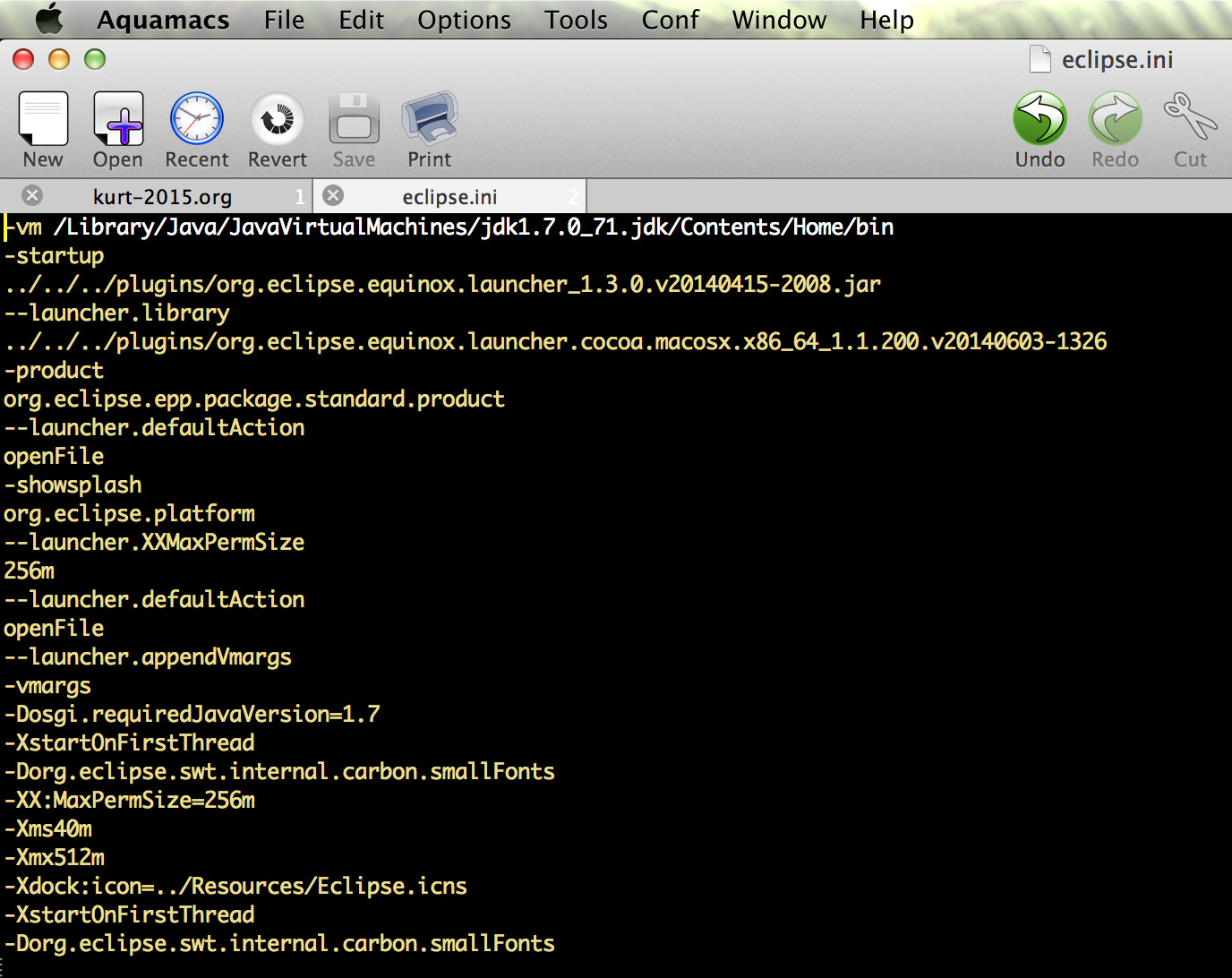
Task: Click the -vmargs line
Action: (x=47, y=685)
